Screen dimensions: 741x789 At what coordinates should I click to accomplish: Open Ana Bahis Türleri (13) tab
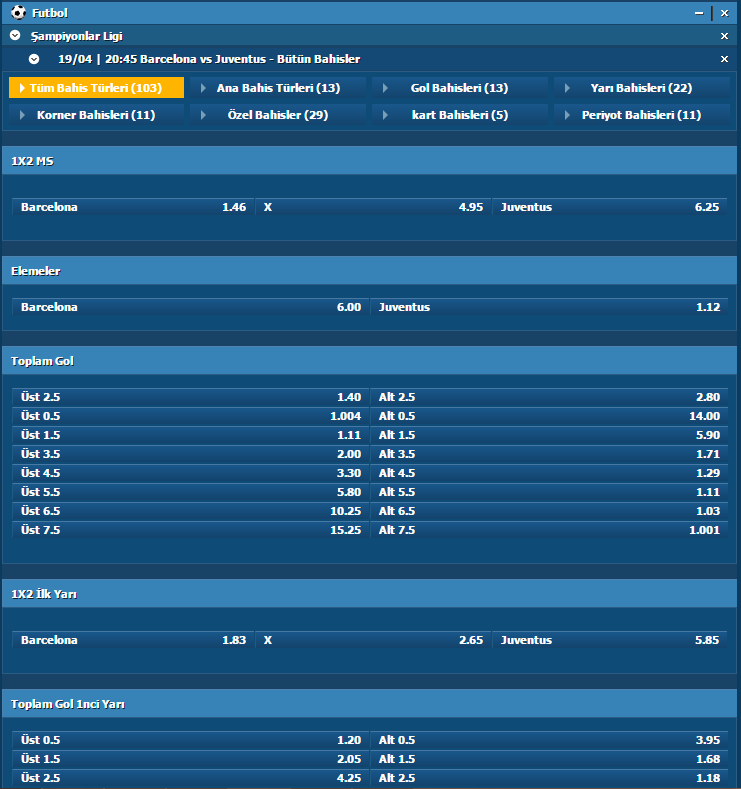click(278, 88)
